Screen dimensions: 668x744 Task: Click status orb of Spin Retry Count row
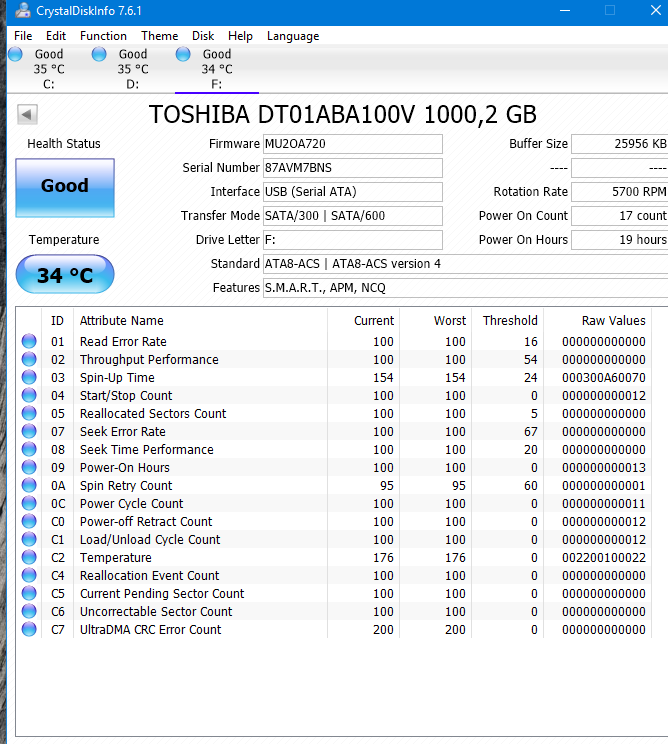point(29,485)
